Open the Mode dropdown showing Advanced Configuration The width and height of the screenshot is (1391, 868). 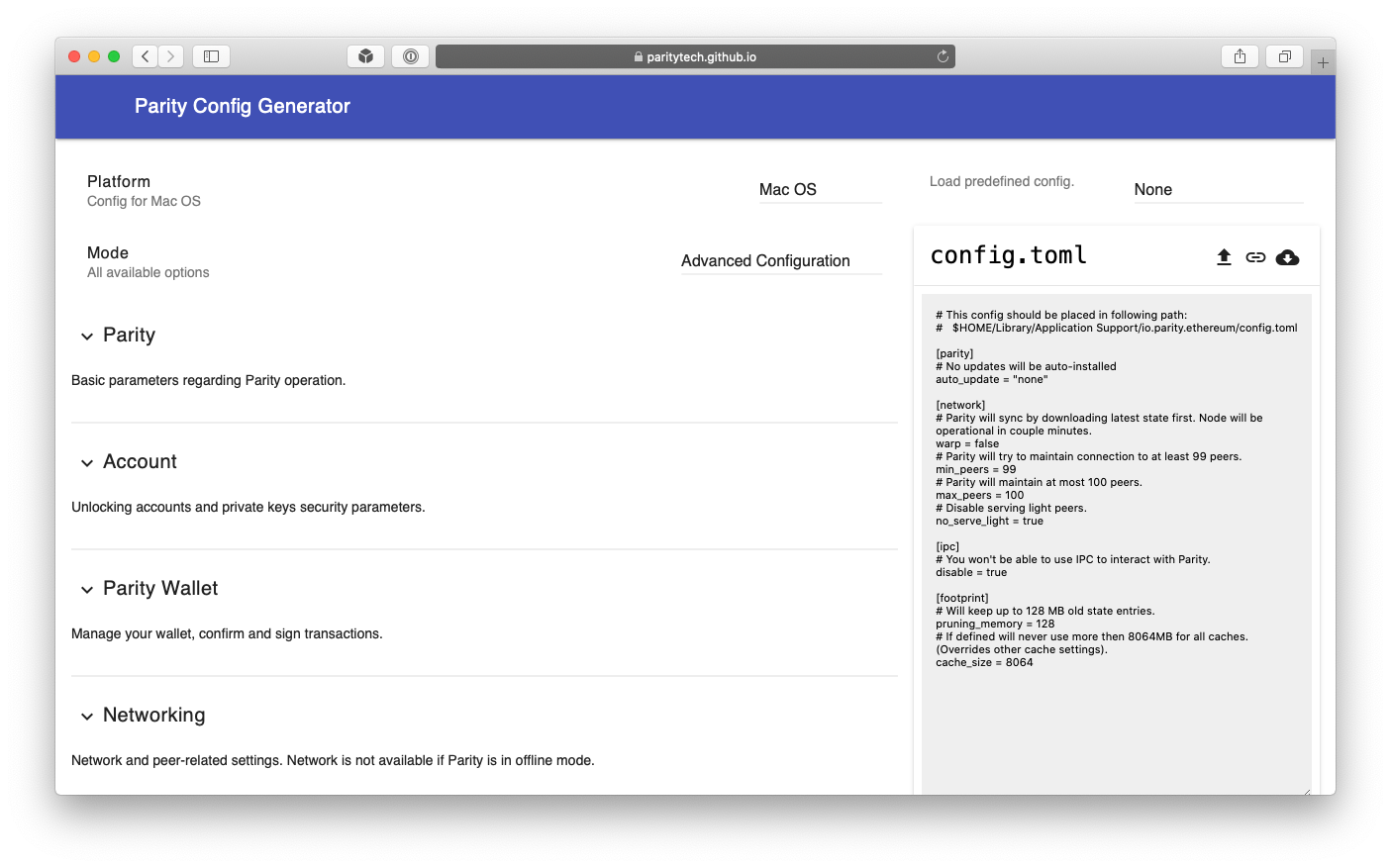coord(781,260)
